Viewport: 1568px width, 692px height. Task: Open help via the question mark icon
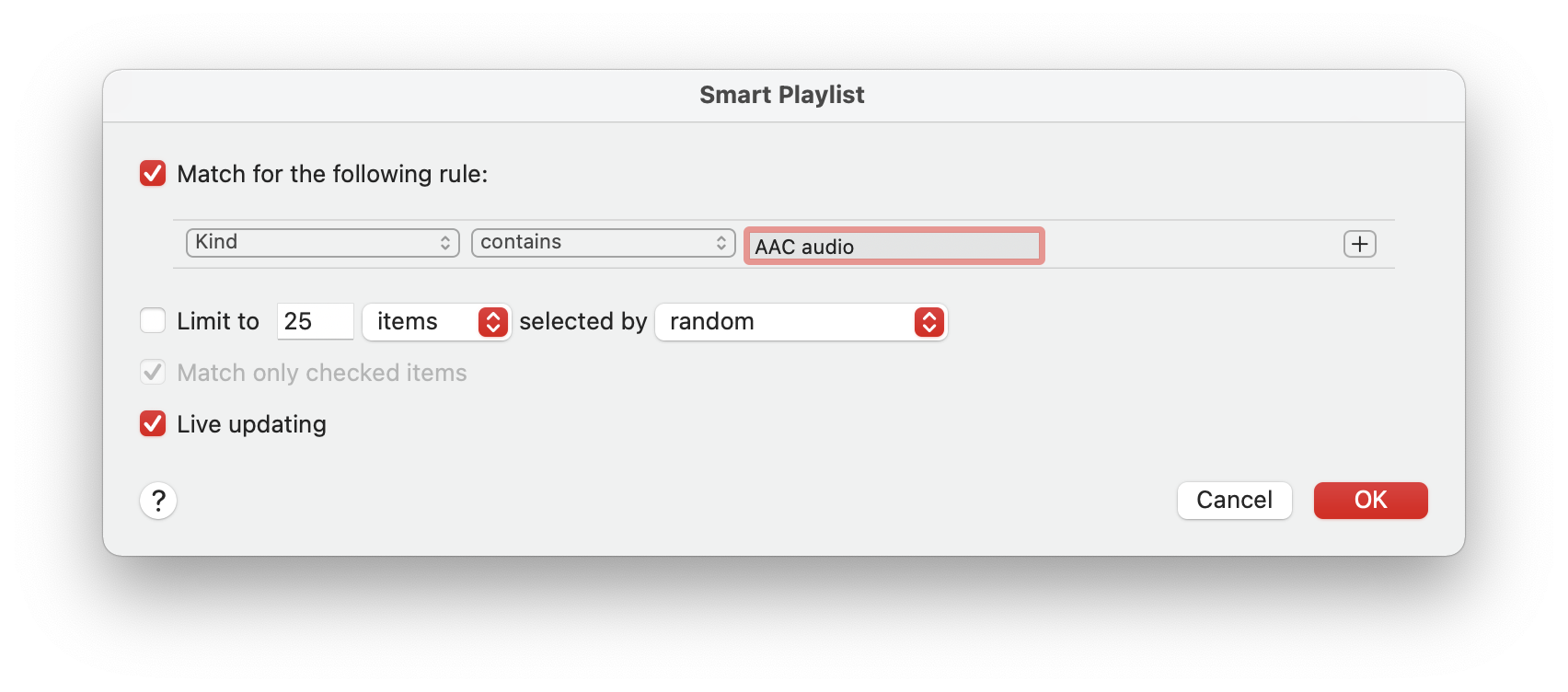pos(158,501)
